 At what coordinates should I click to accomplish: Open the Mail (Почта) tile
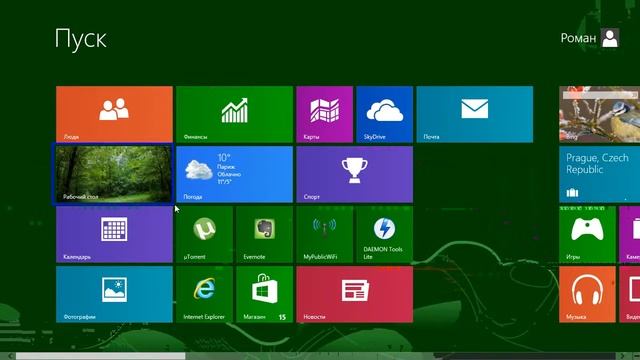(475, 114)
